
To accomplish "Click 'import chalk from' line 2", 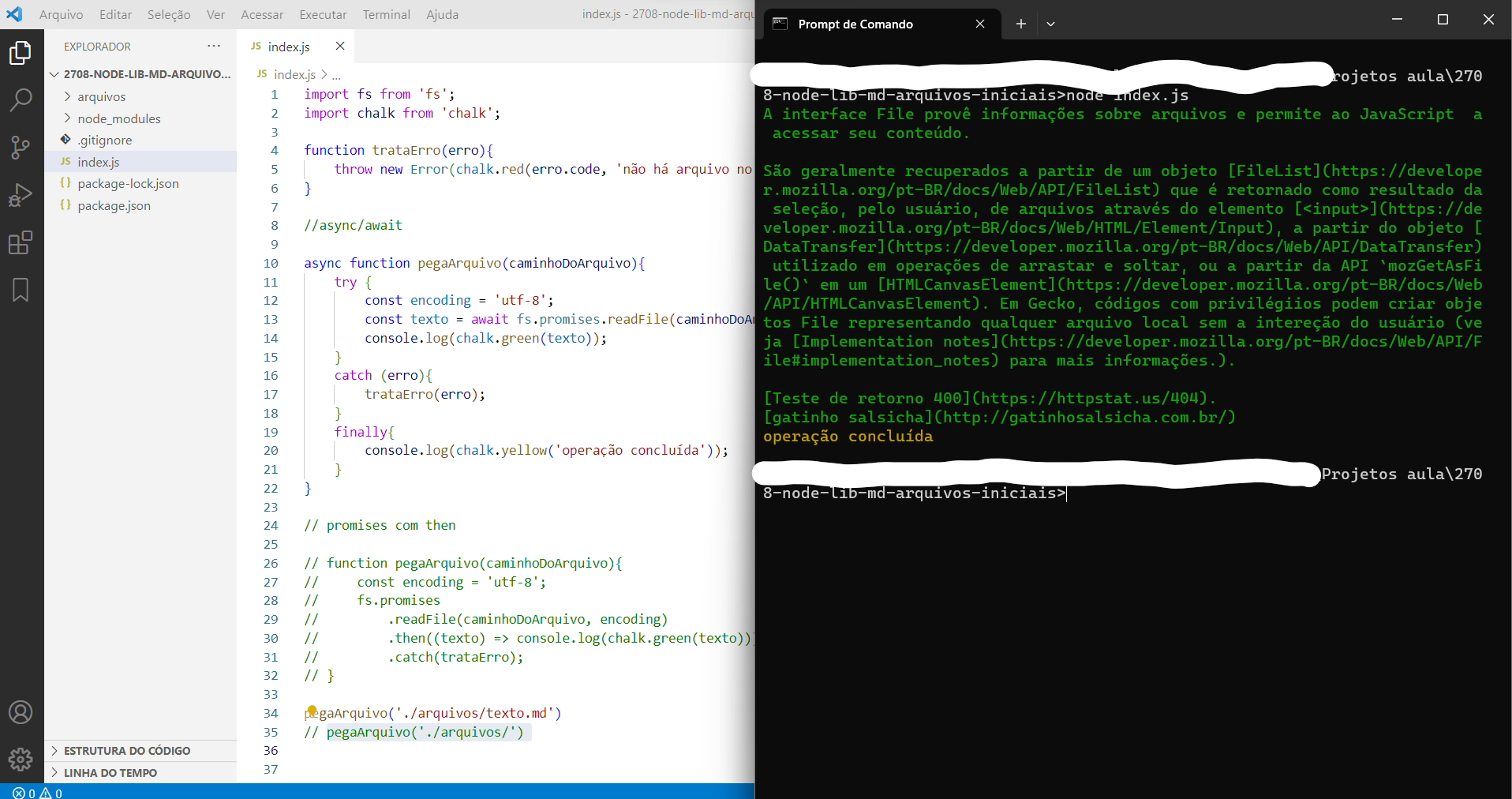I will pos(402,113).
